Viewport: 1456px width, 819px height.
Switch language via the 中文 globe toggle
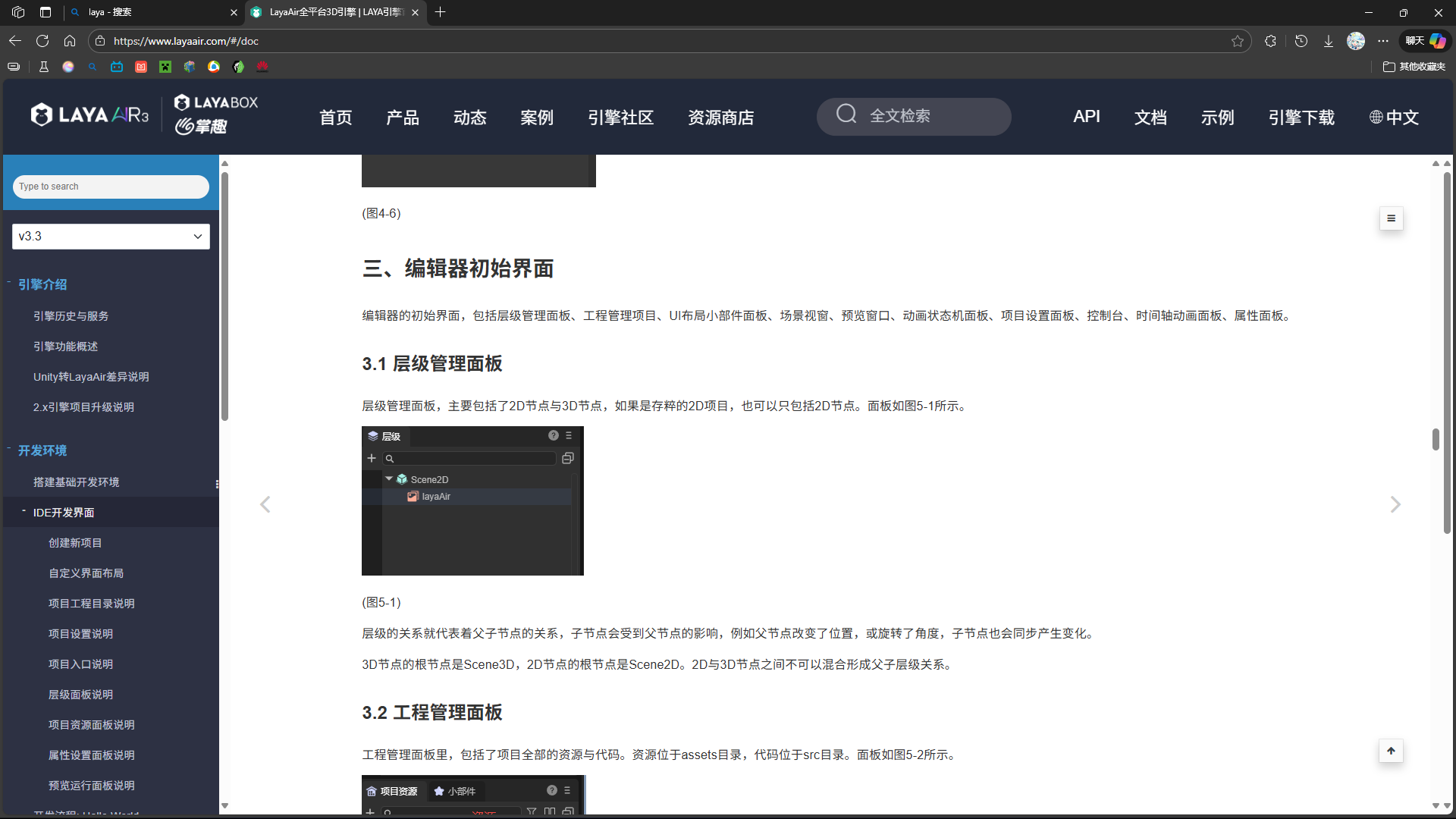click(x=1394, y=118)
